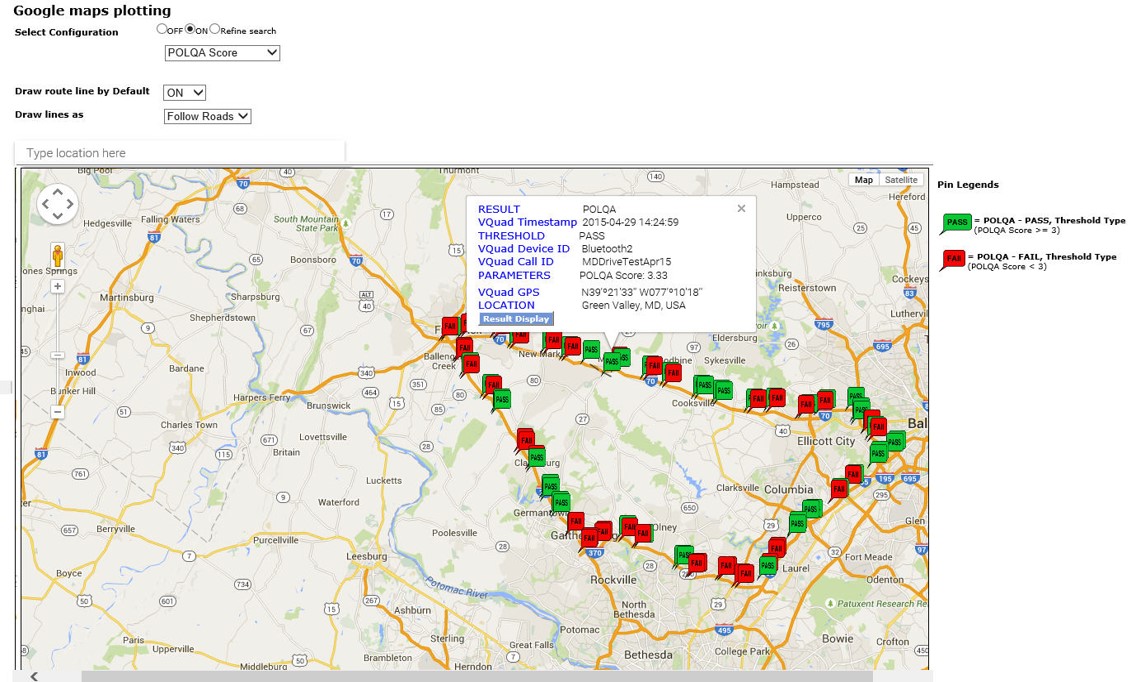The width and height of the screenshot is (1136, 682).
Task: Click the Select Configuration label
Action: tap(66, 32)
